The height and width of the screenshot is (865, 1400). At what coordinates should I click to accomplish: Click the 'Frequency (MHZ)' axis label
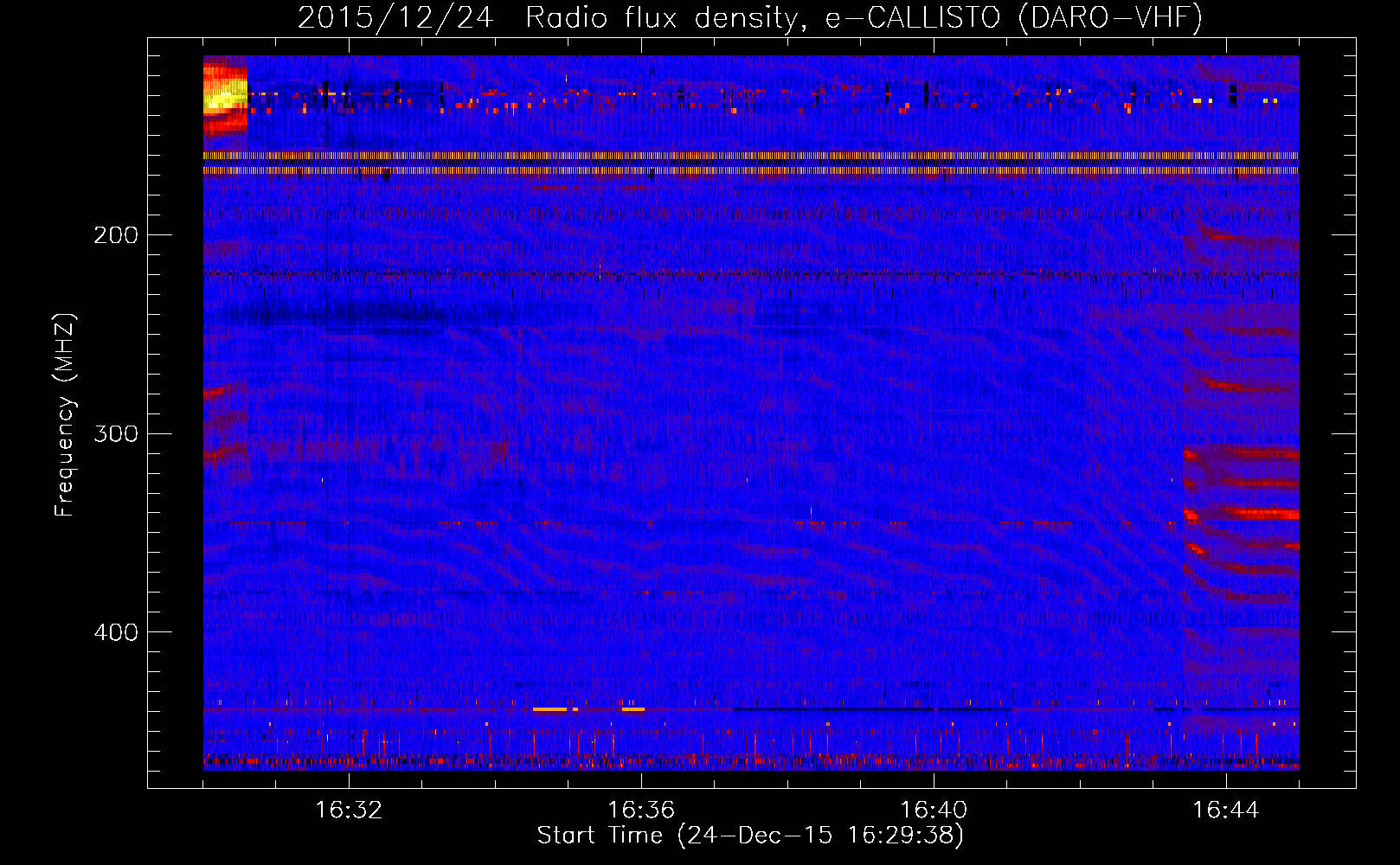[65, 414]
